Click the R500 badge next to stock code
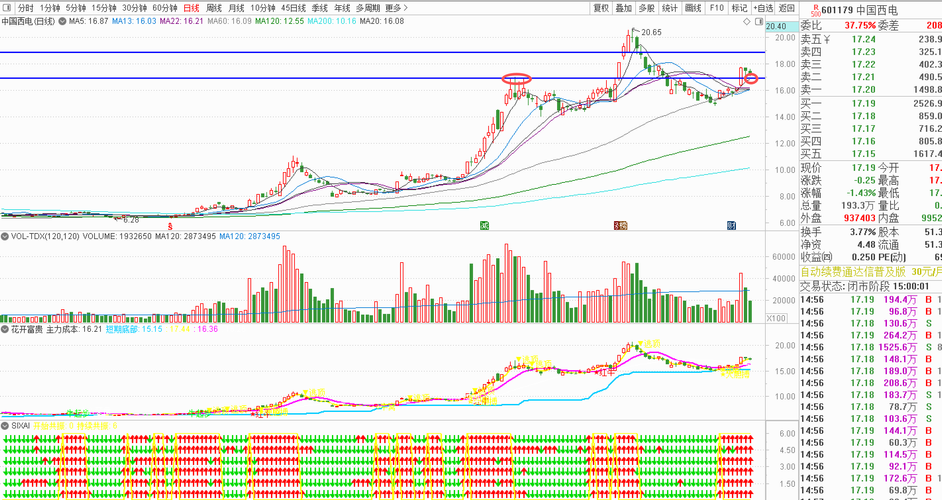This screenshot has height=500, width=942. tap(815, 10)
